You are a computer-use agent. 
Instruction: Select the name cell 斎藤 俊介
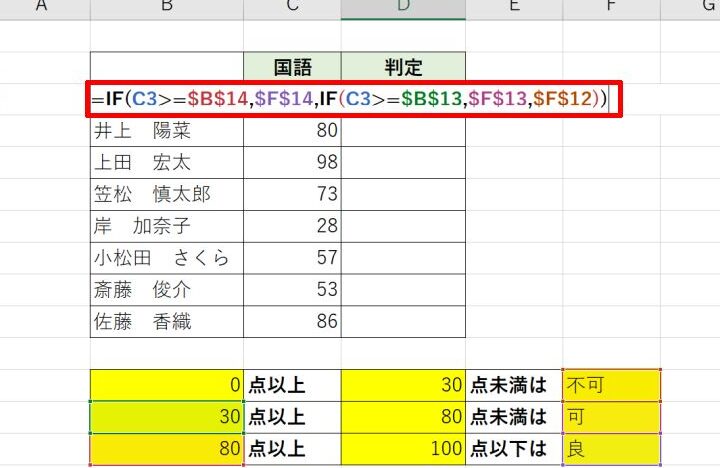click(x=167, y=290)
